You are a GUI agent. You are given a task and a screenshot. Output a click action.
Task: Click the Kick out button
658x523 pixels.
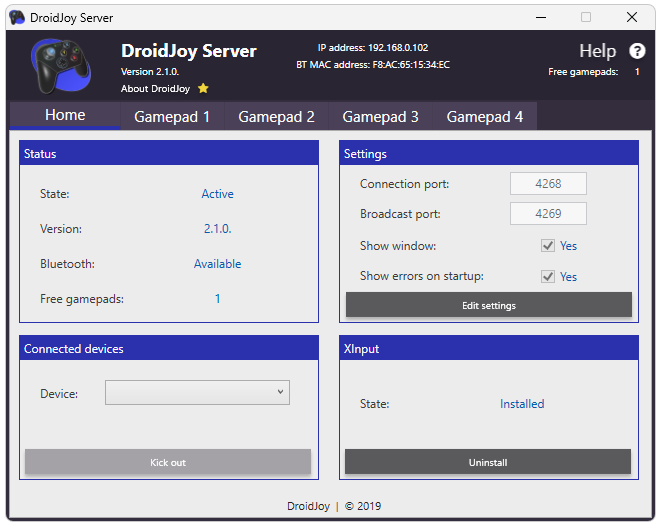click(x=168, y=462)
